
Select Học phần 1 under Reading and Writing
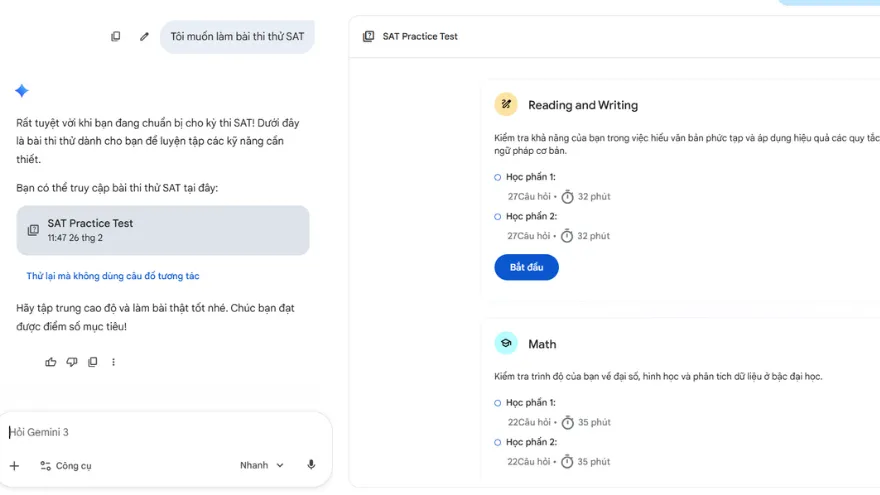[x=530, y=177]
